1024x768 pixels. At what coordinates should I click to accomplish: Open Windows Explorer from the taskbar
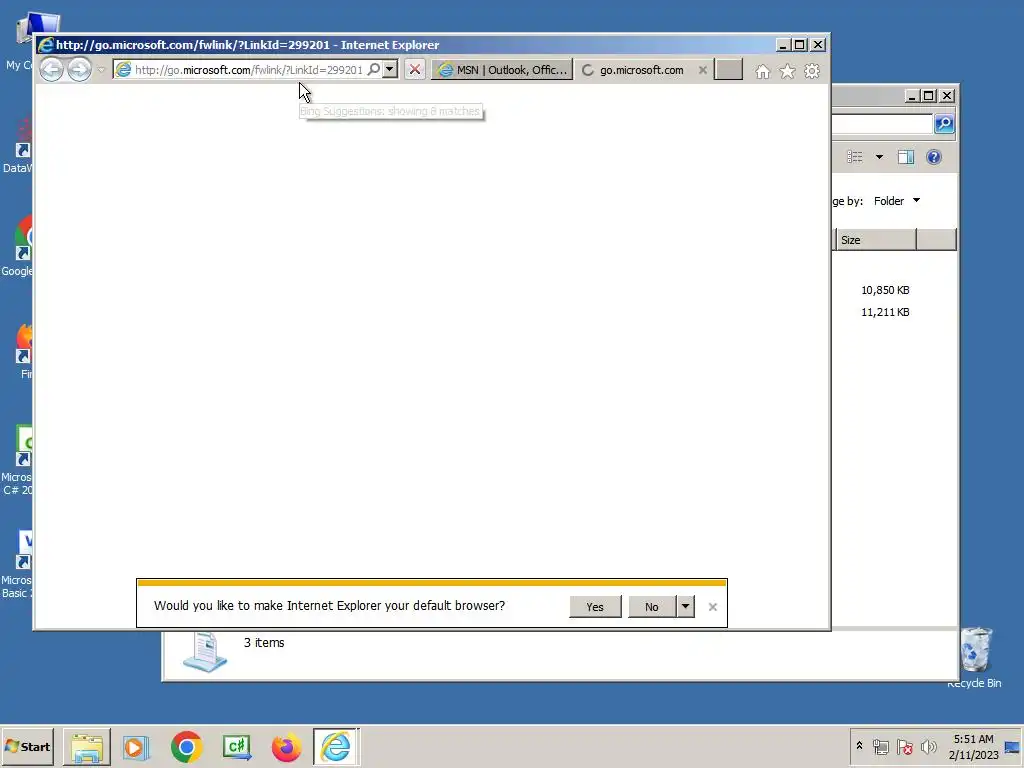pos(87,747)
